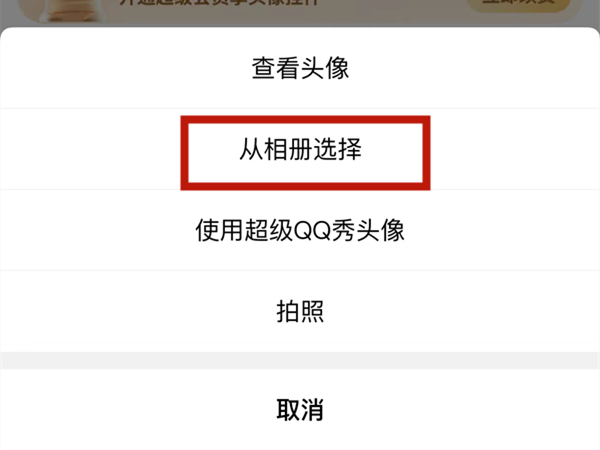Tap the bold 取消 text at the bottom
Screen dimensions: 600x450
pos(300,409)
